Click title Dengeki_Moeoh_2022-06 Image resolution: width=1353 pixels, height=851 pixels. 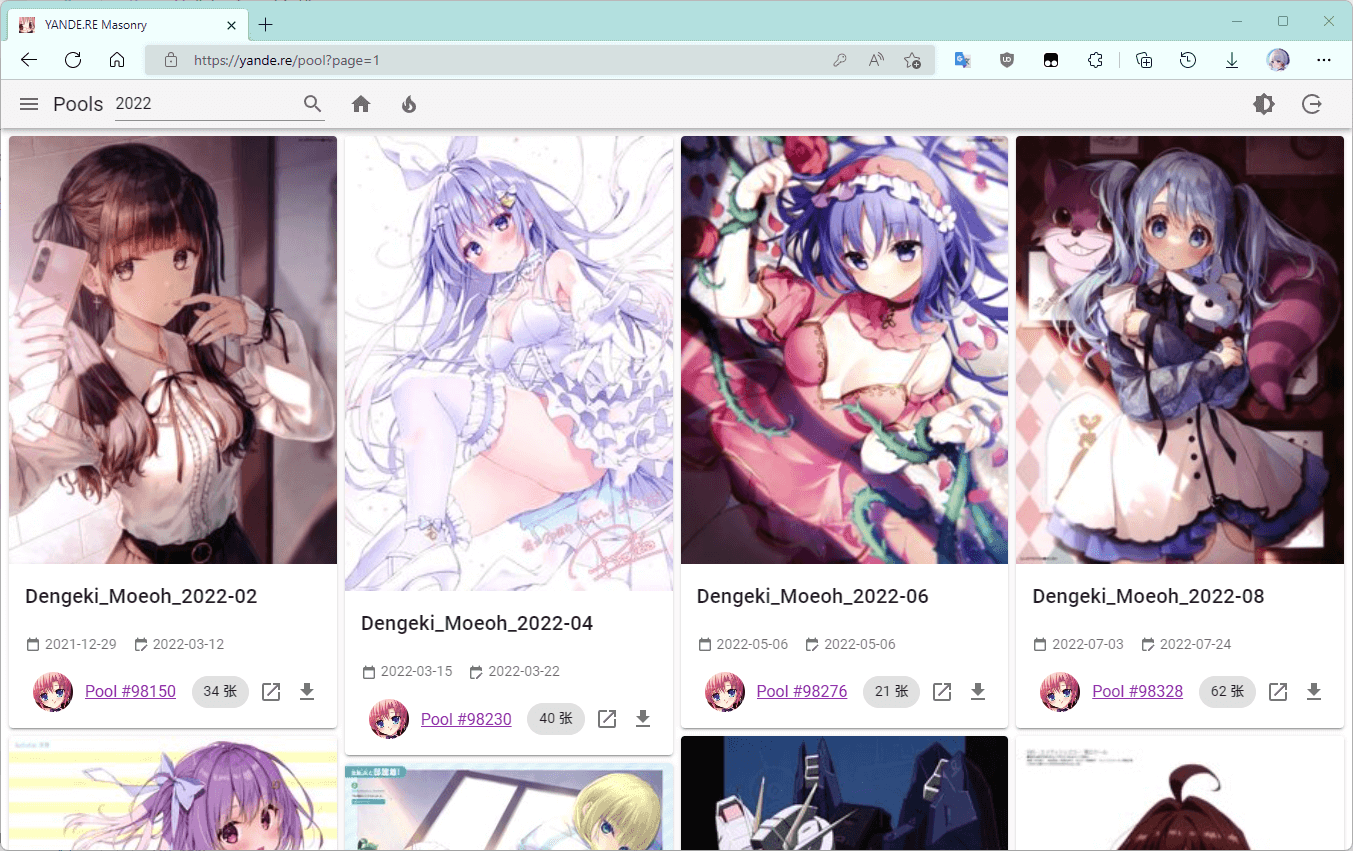[813, 596]
